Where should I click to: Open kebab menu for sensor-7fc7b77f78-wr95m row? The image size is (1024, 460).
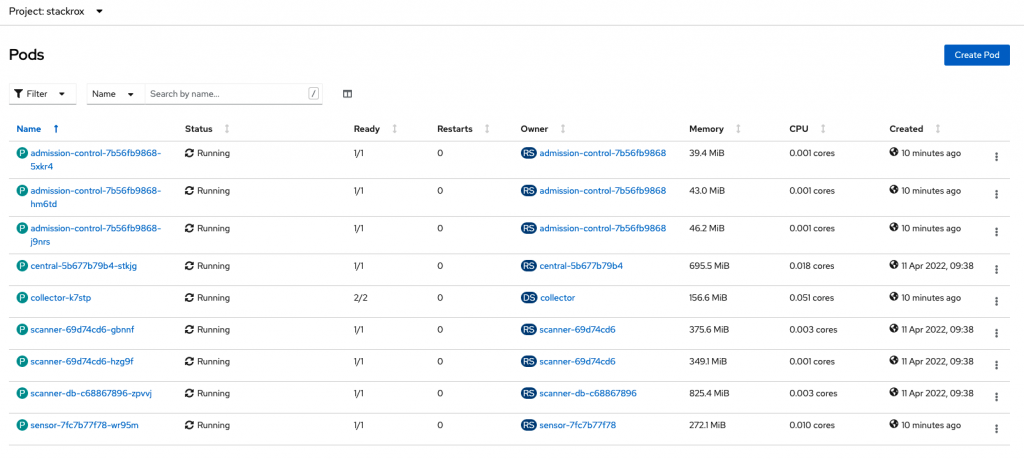click(996, 429)
